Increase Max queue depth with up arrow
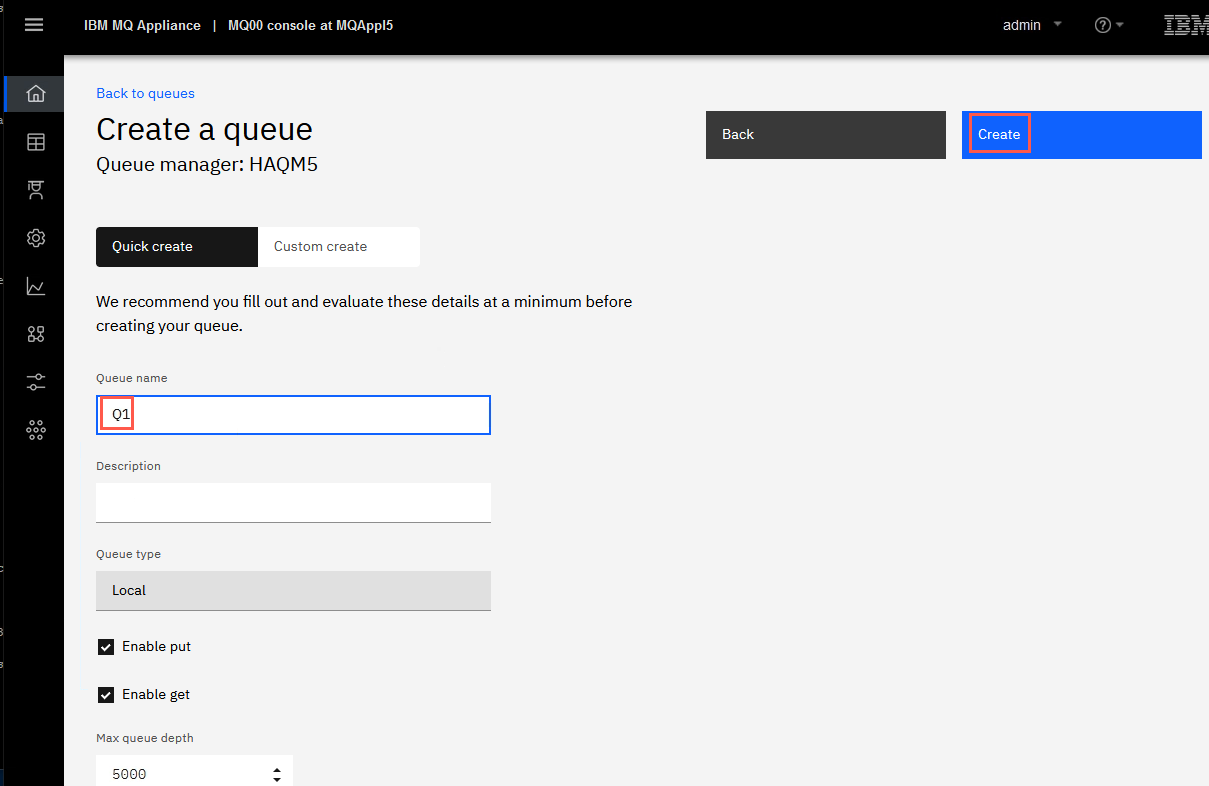 [x=277, y=769]
